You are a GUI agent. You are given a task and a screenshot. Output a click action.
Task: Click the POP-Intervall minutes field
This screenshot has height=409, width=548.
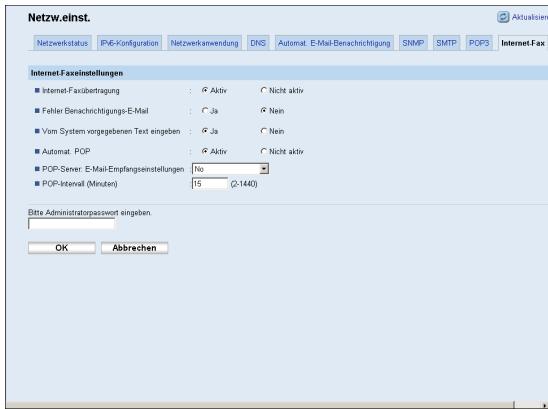[x=210, y=184]
